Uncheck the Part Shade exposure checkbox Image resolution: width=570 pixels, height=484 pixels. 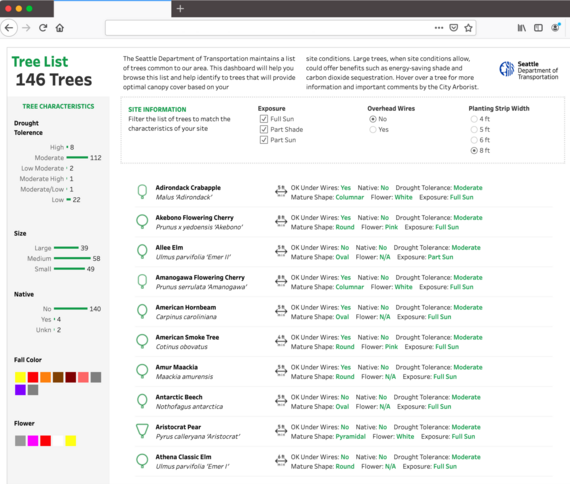point(264,129)
